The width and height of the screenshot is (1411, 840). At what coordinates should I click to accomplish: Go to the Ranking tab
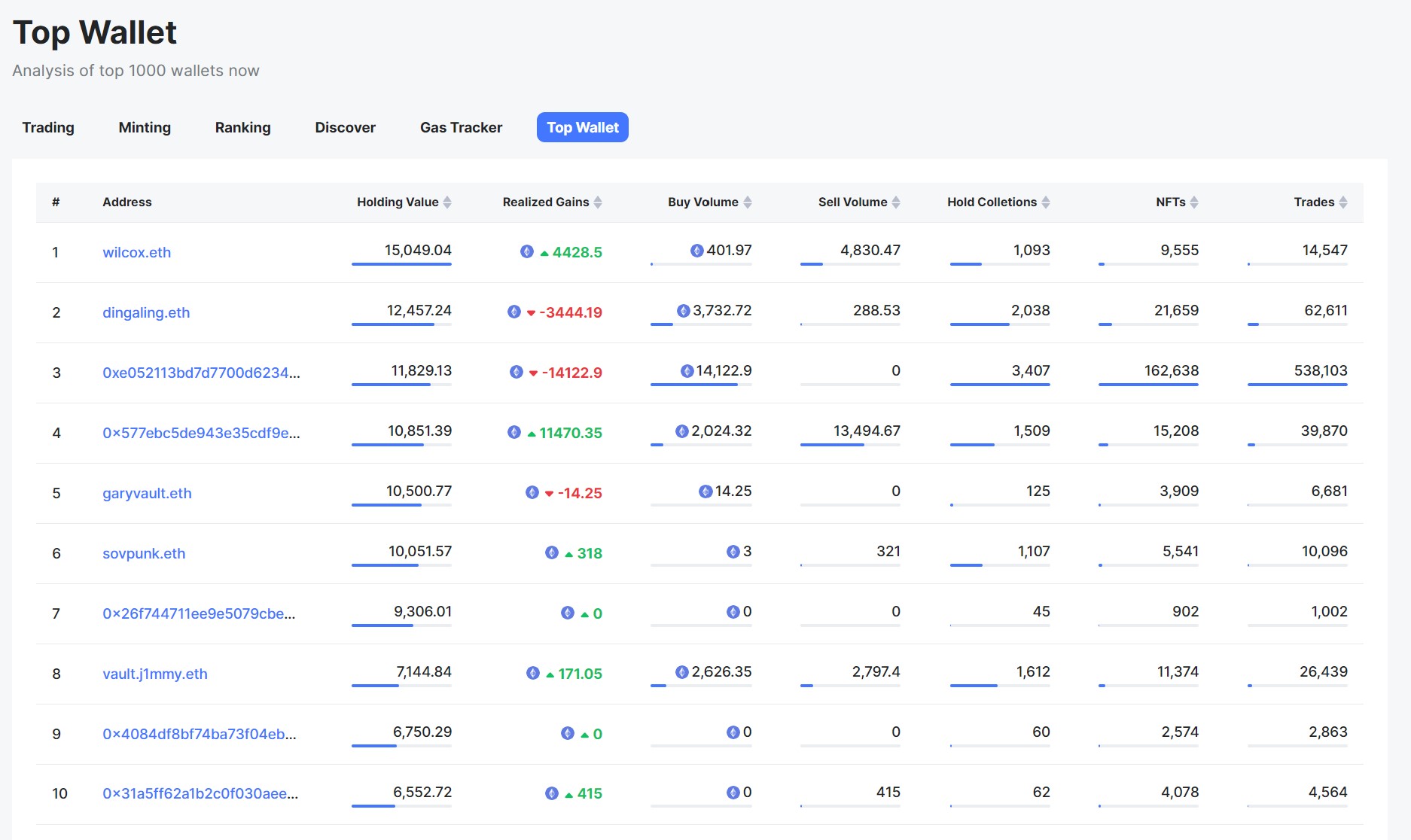tap(242, 127)
